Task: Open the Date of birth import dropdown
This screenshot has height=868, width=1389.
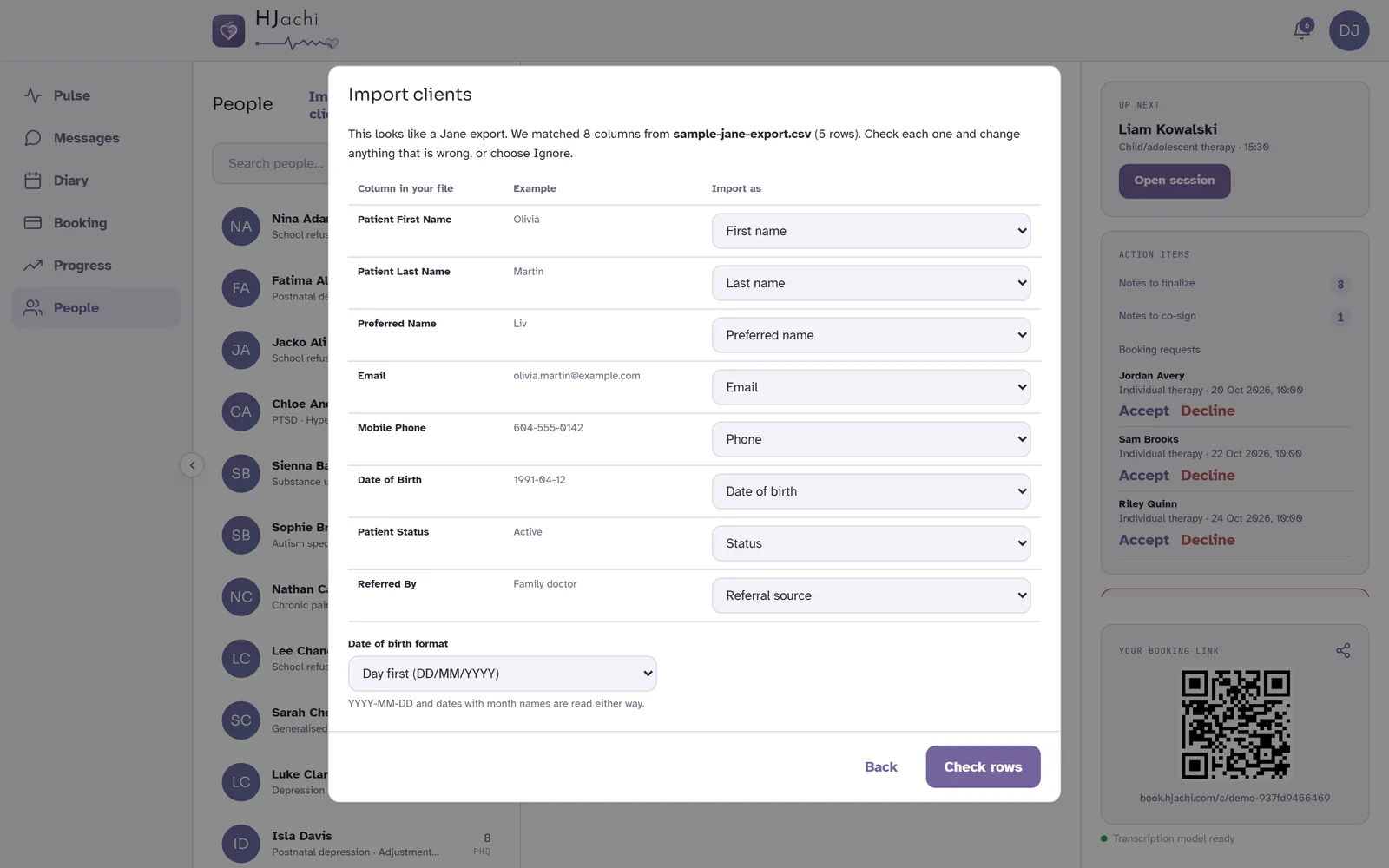Action: tap(871, 491)
